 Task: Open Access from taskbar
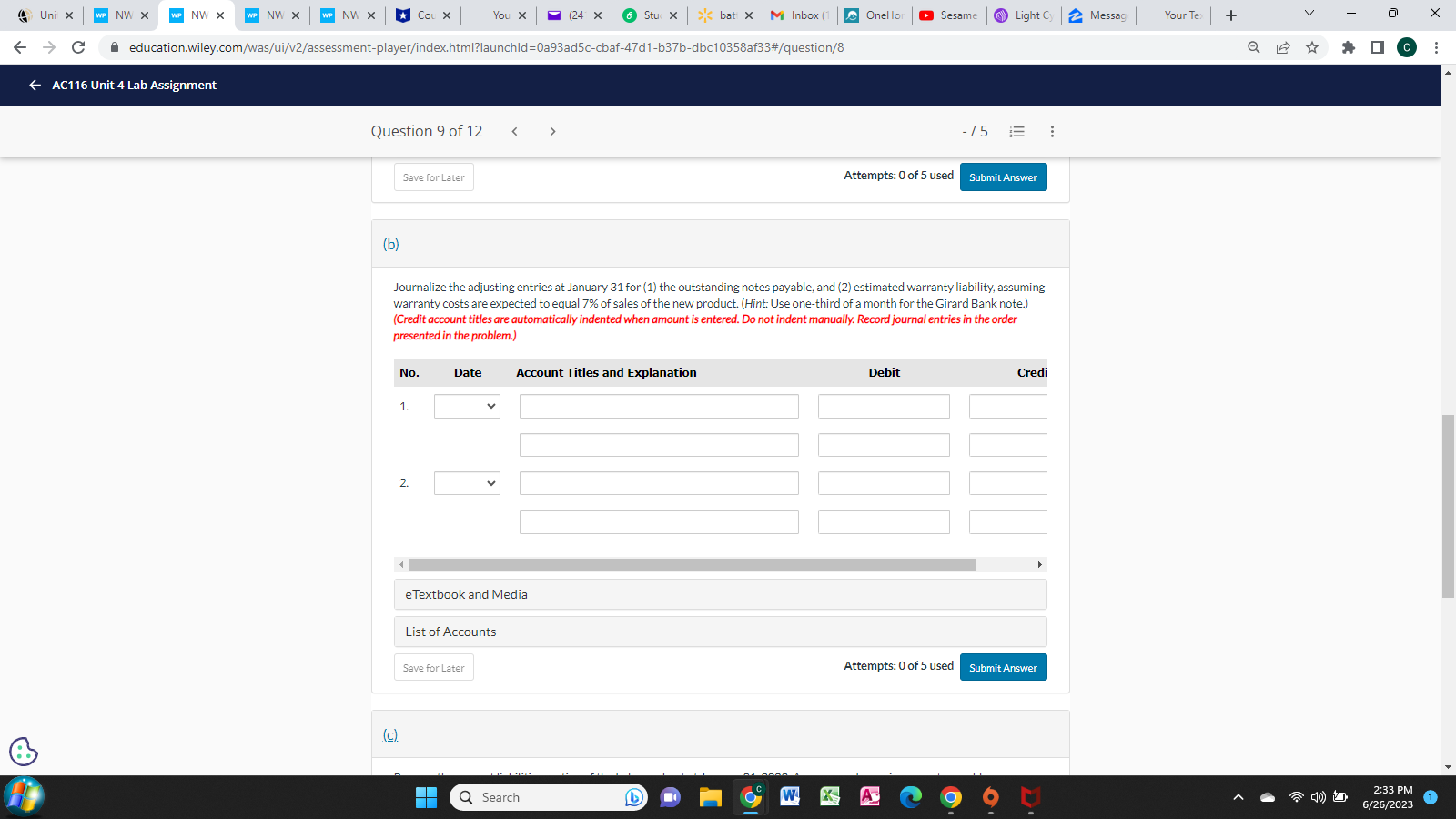point(871,797)
